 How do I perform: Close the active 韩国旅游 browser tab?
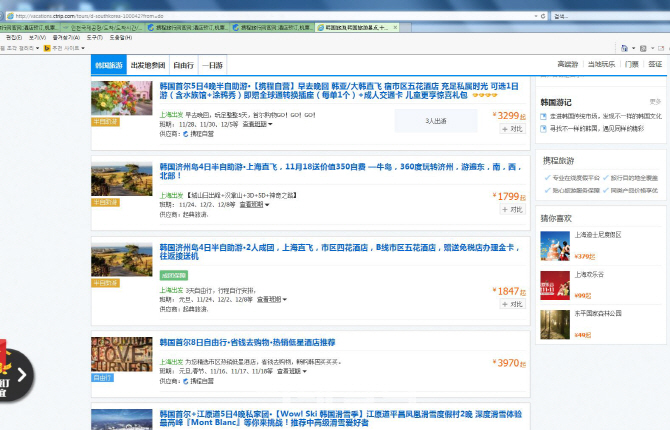(x=395, y=27)
